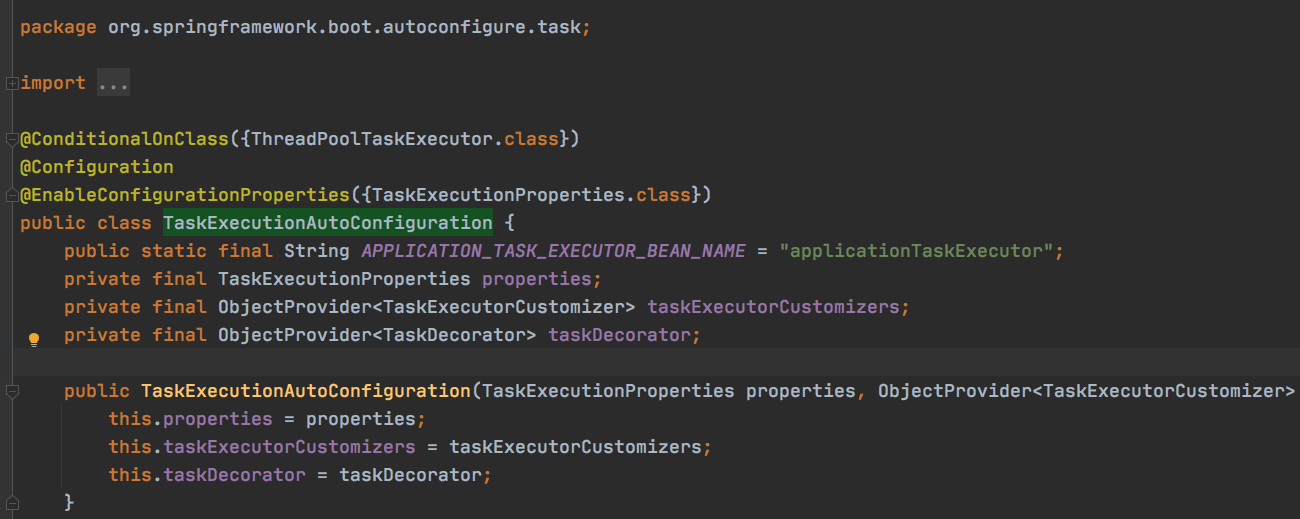Viewport: 1300px width, 519px height.
Task: Click the package name org.springframework.boot.autoconfigure.task
Action: point(344,27)
